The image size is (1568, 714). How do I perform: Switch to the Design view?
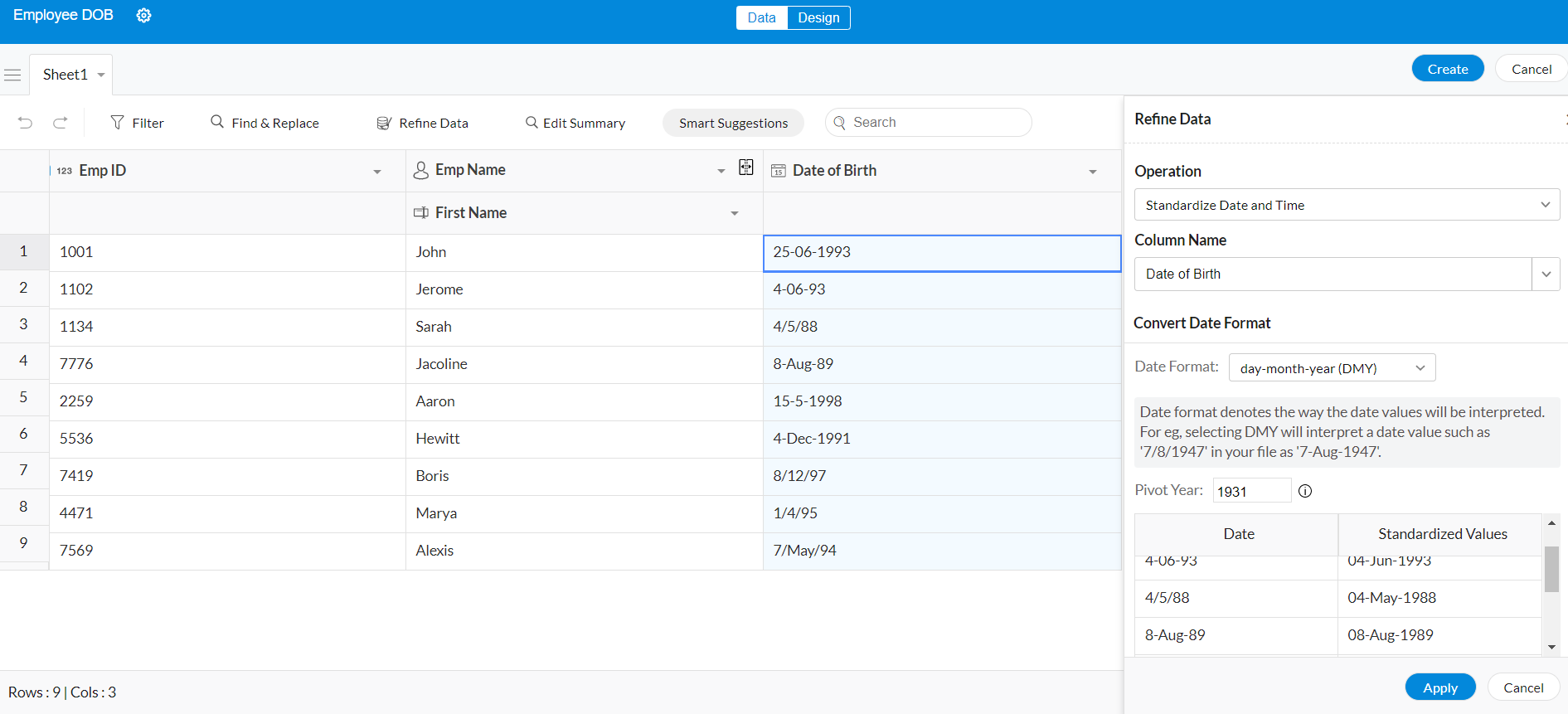818,17
